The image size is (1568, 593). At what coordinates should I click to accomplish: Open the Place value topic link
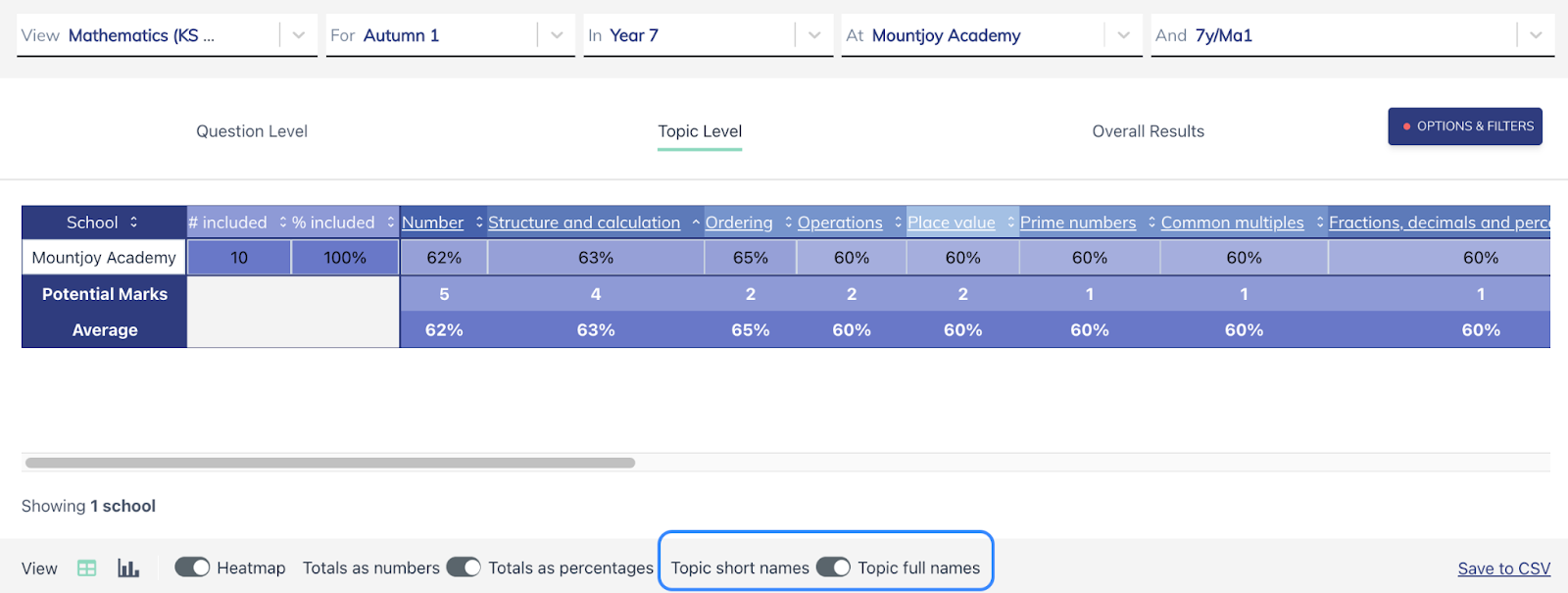click(951, 222)
